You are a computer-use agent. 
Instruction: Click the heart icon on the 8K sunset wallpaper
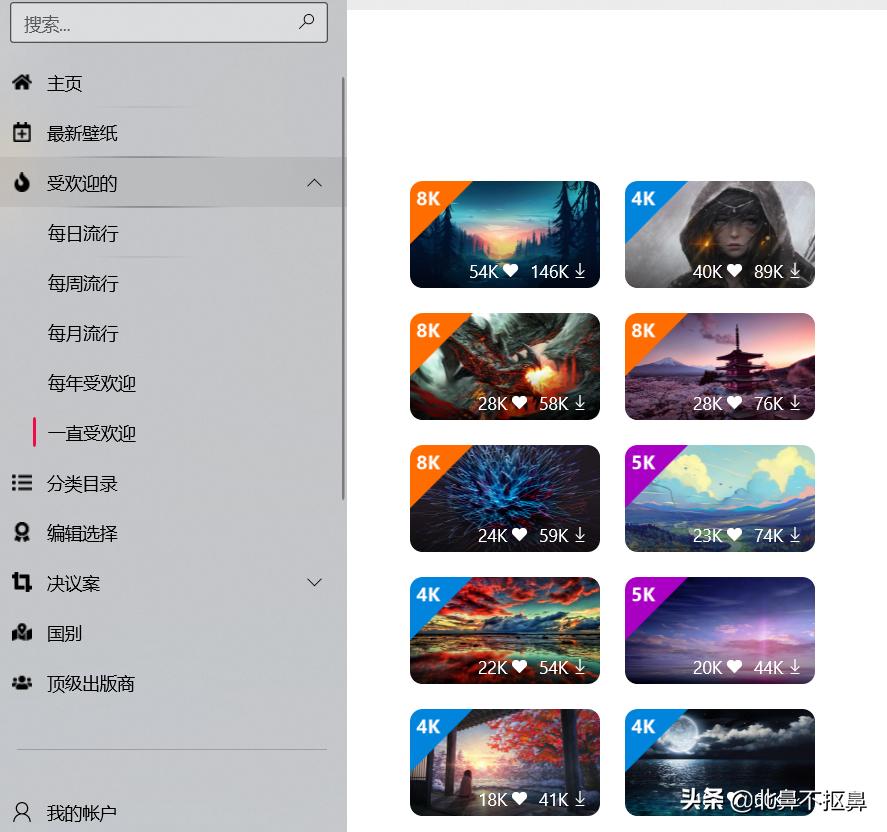pos(512,271)
